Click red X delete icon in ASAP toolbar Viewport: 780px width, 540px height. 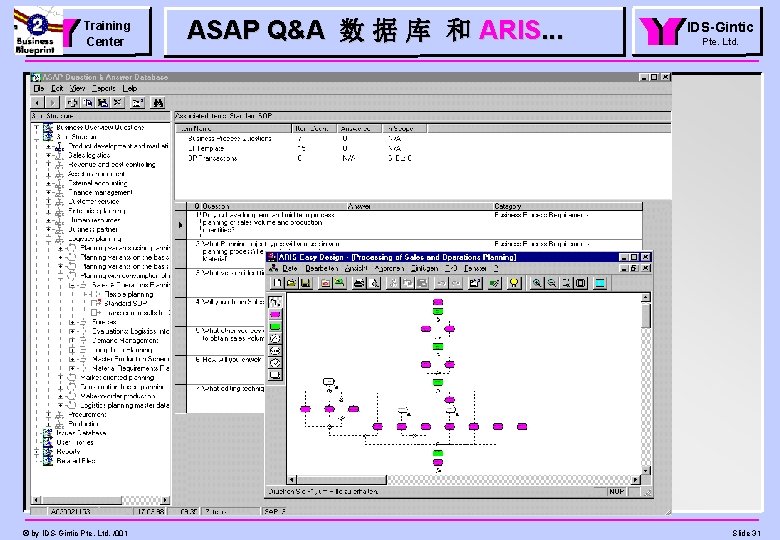pyautogui.click(x=117, y=102)
